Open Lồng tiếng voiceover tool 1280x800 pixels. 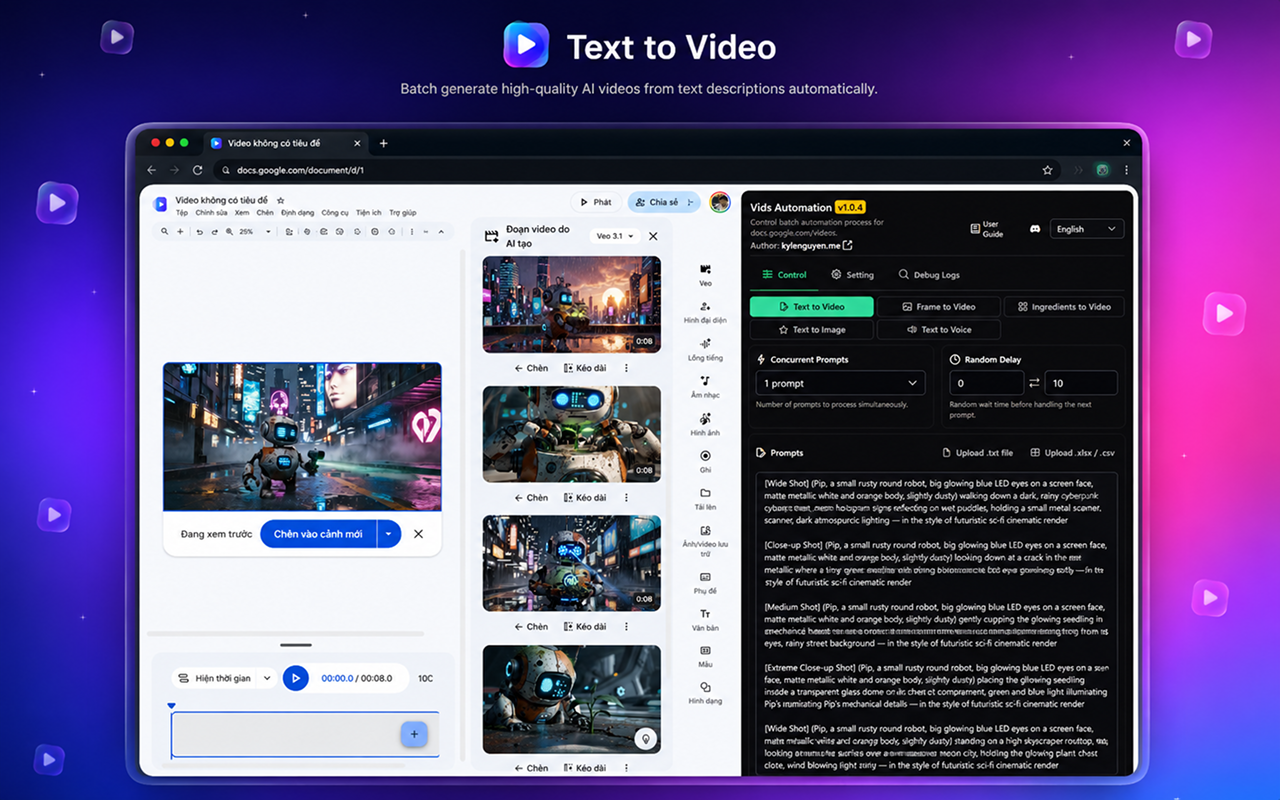click(705, 349)
